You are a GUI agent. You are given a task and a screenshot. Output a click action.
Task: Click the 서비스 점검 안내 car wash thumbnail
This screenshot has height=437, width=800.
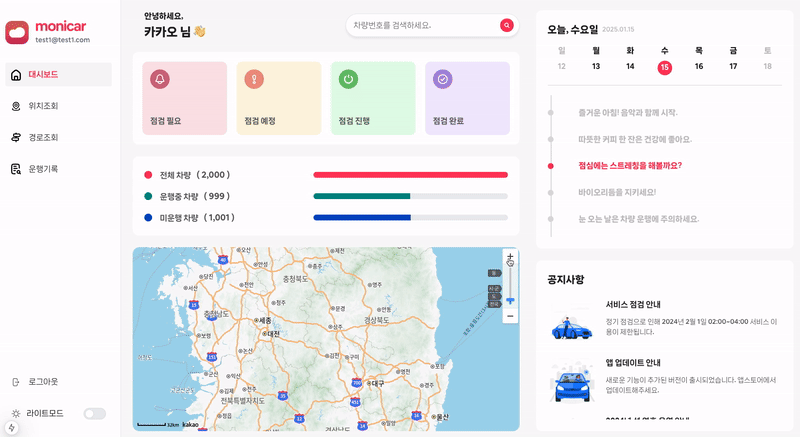[572, 327]
